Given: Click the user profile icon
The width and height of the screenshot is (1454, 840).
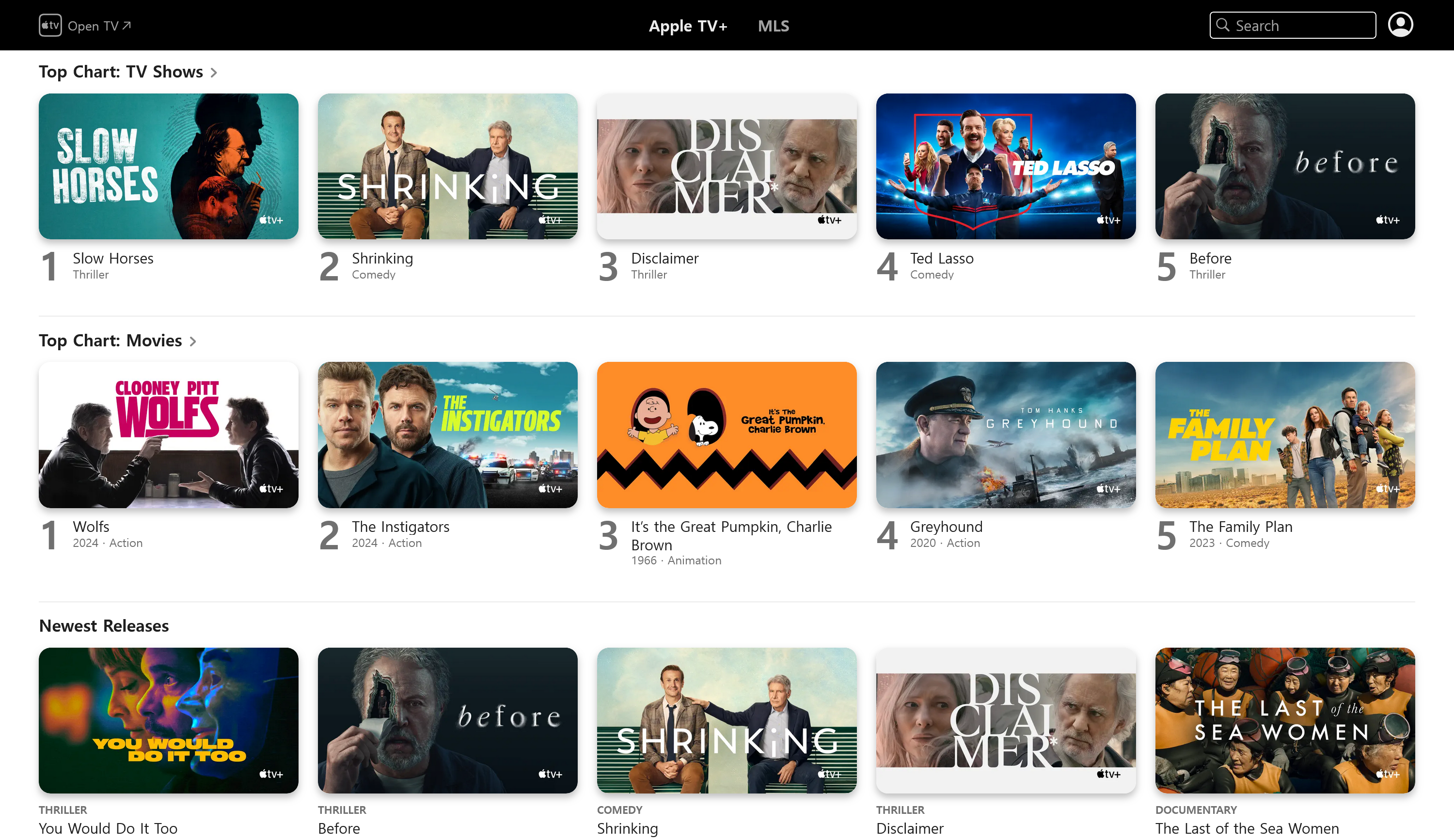Looking at the screenshot, I should [1400, 25].
